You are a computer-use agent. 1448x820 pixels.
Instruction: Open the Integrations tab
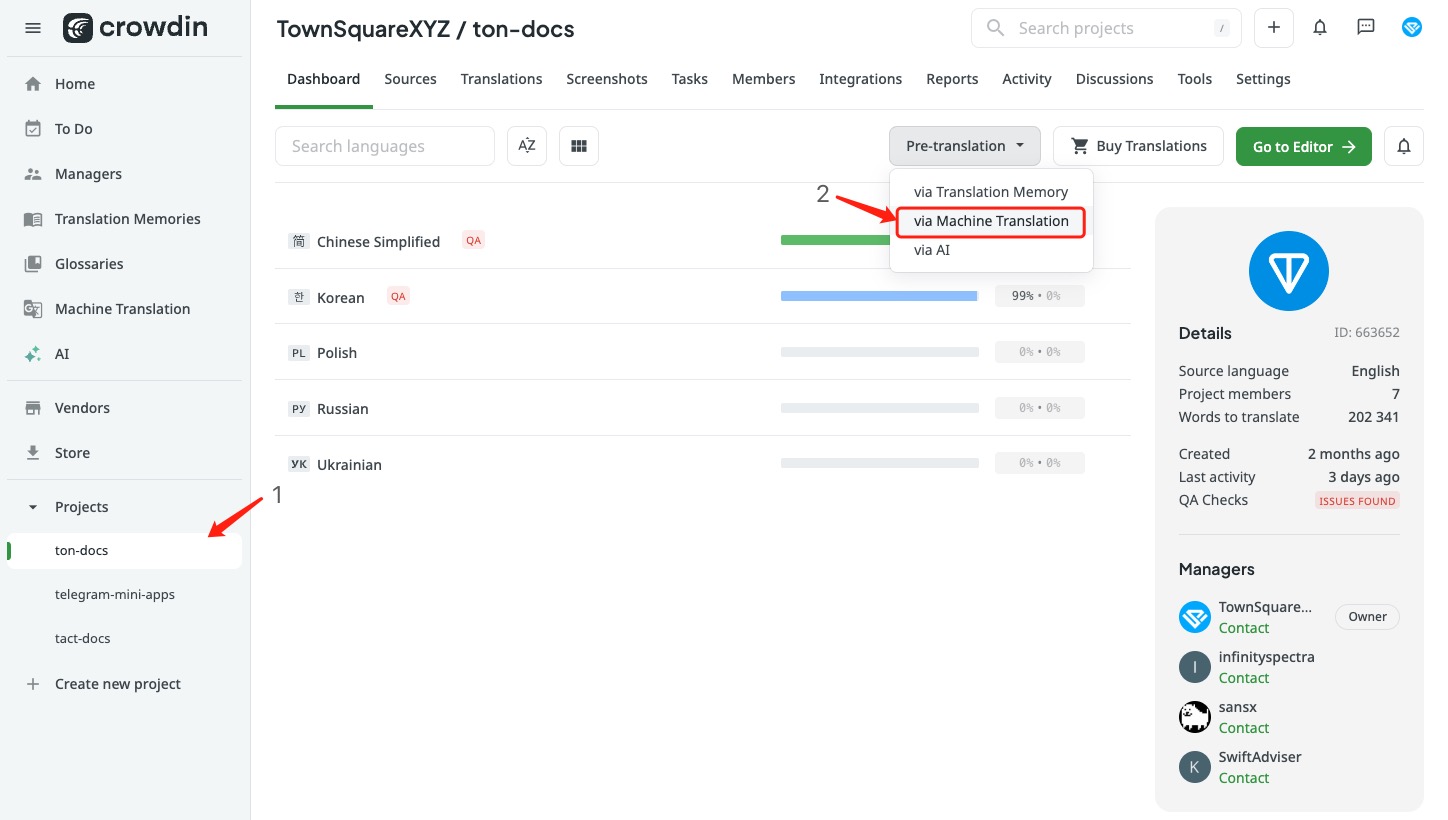(861, 79)
